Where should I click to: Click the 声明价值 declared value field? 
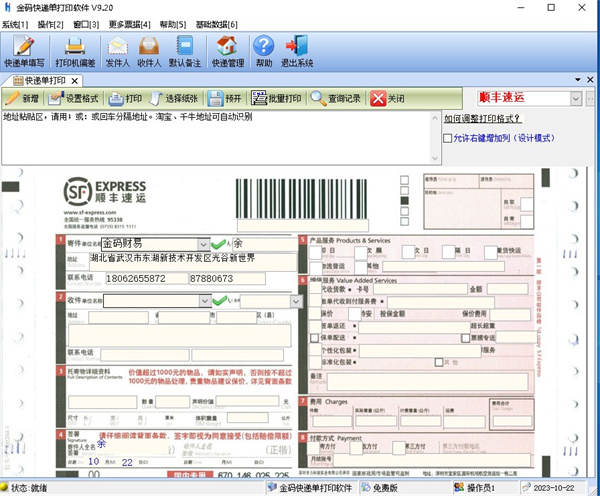[x=247, y=401]
